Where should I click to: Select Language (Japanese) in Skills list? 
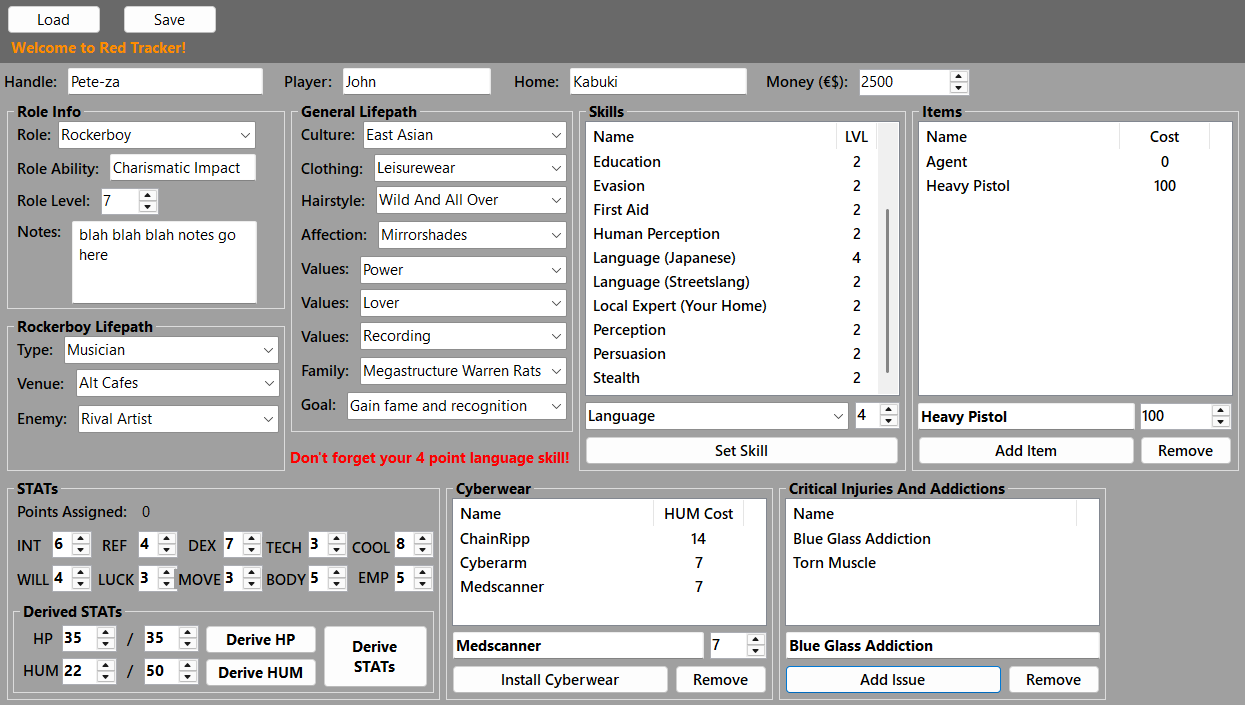pos(732,258)
